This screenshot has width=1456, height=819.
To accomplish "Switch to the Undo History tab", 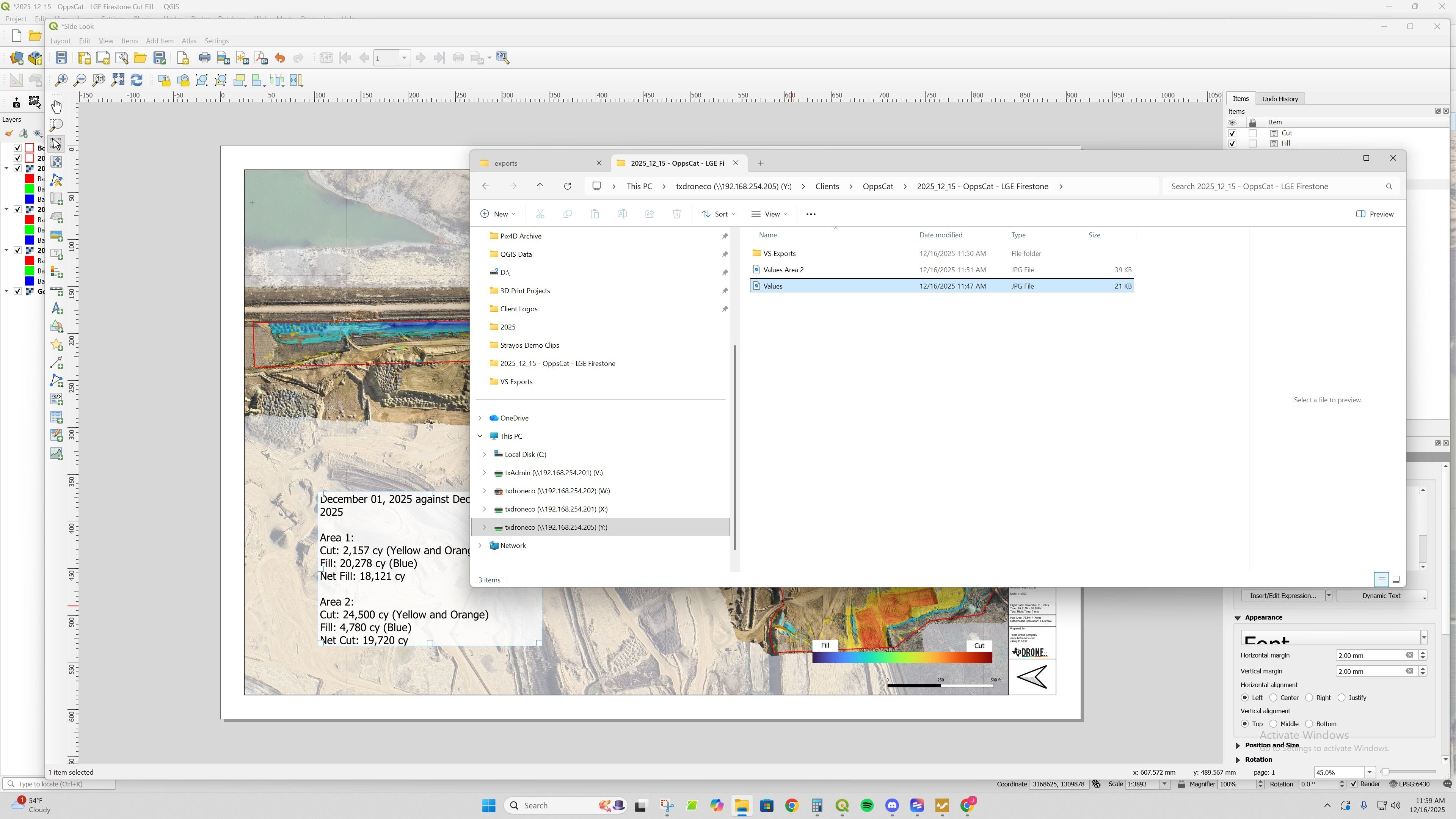I will (1280, 99).
